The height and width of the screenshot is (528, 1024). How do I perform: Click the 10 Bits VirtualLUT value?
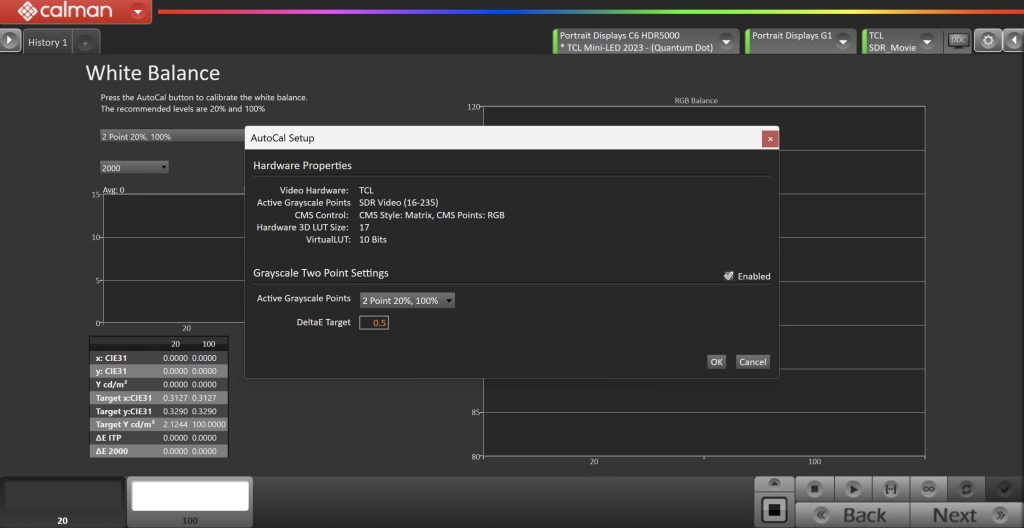(x=373, y=240)
